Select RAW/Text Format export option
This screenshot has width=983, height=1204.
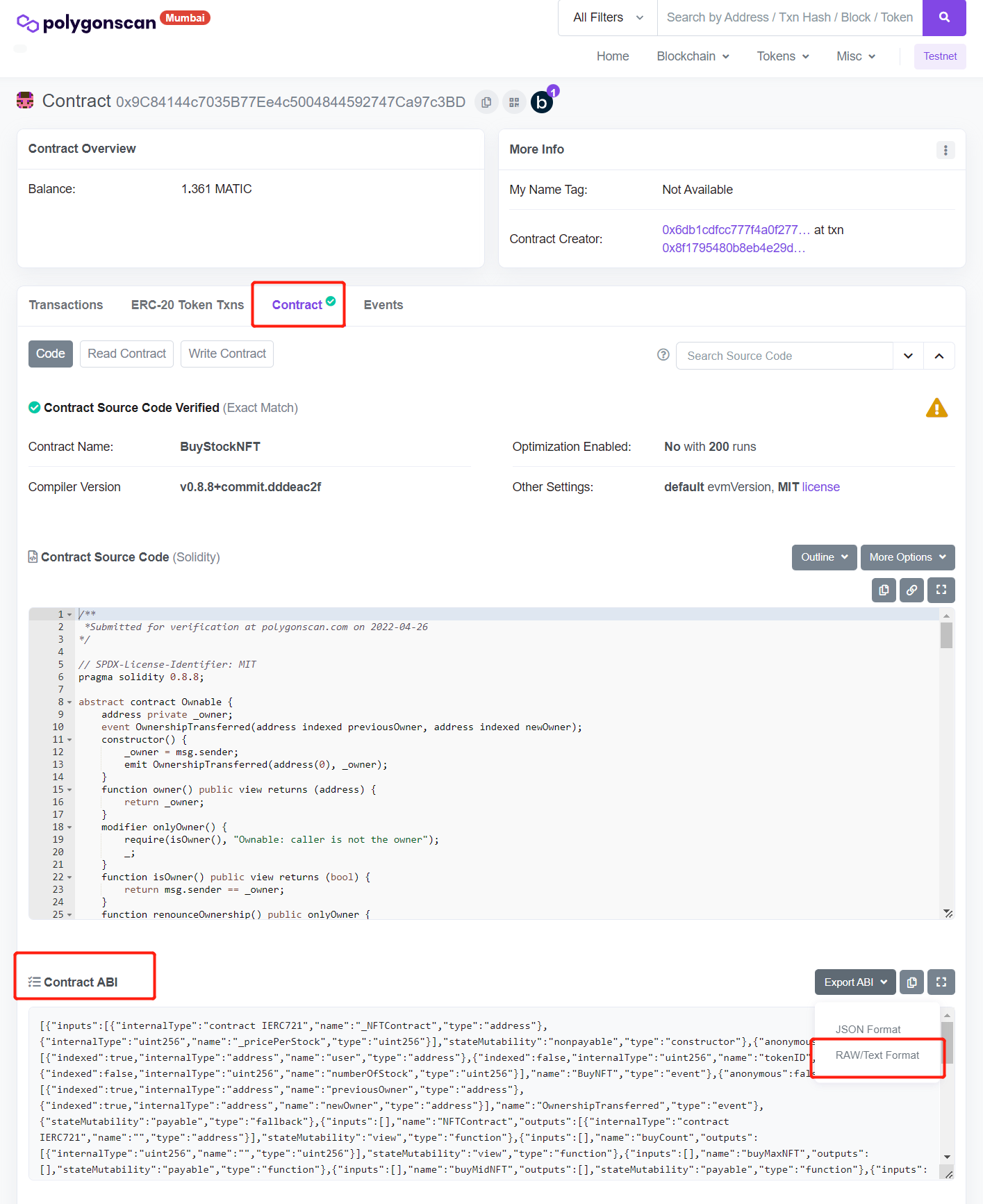pyautogui.click(x=877, y=1055)
